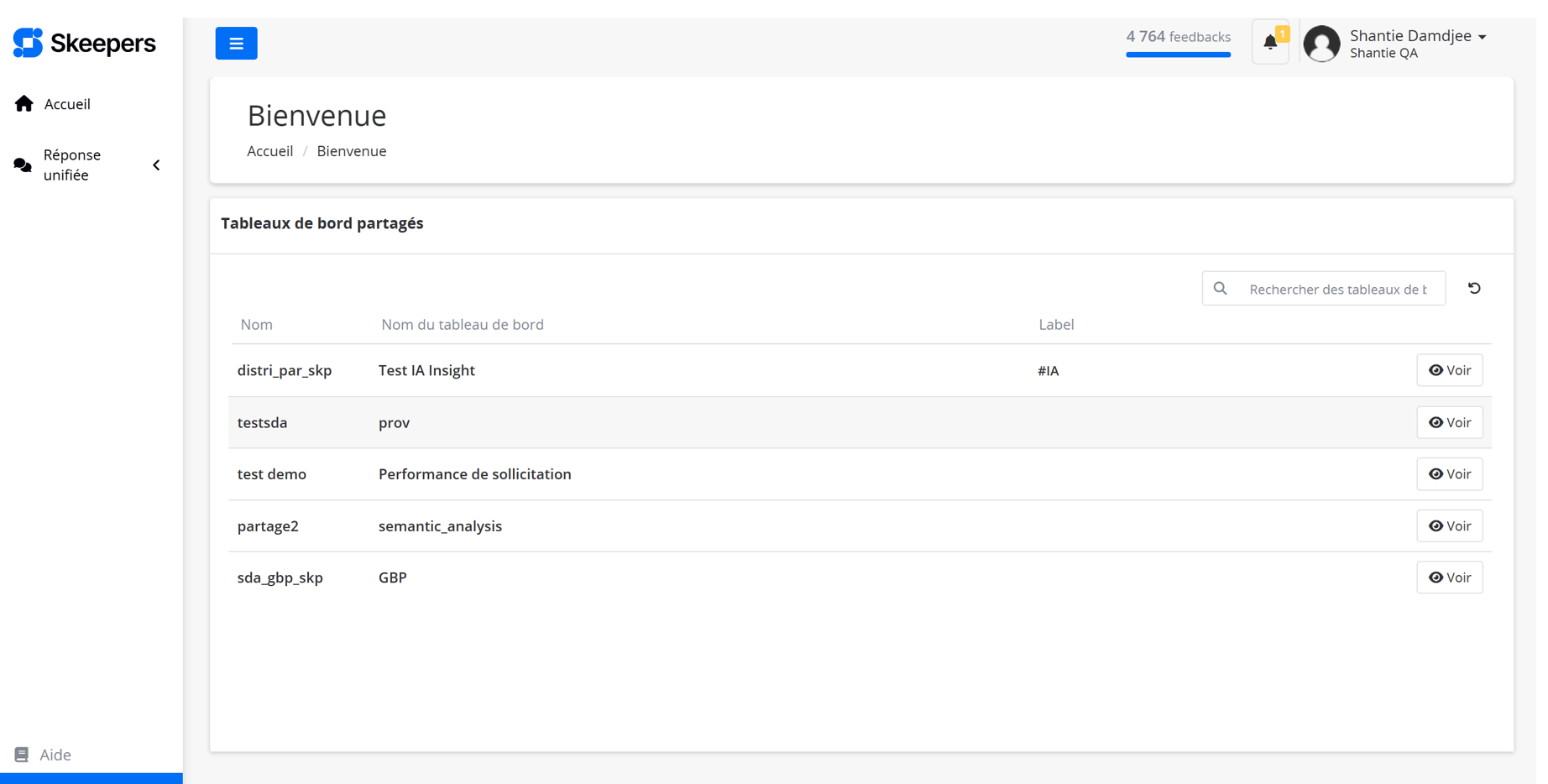Expand the Réponse unifiée chevron
This screenshot has width=1548, height=784.
pos(156,165)
